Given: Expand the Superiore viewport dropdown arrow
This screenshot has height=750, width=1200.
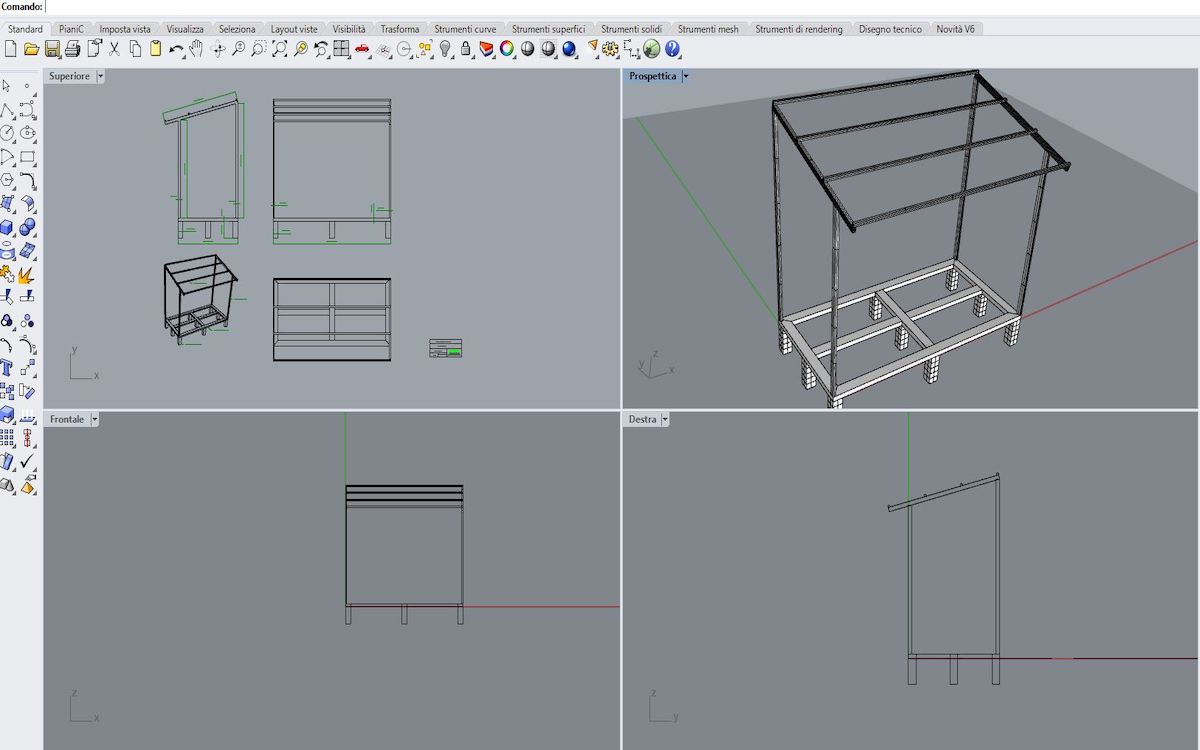Looking at the screenshot, I should [x=100, y=76].
